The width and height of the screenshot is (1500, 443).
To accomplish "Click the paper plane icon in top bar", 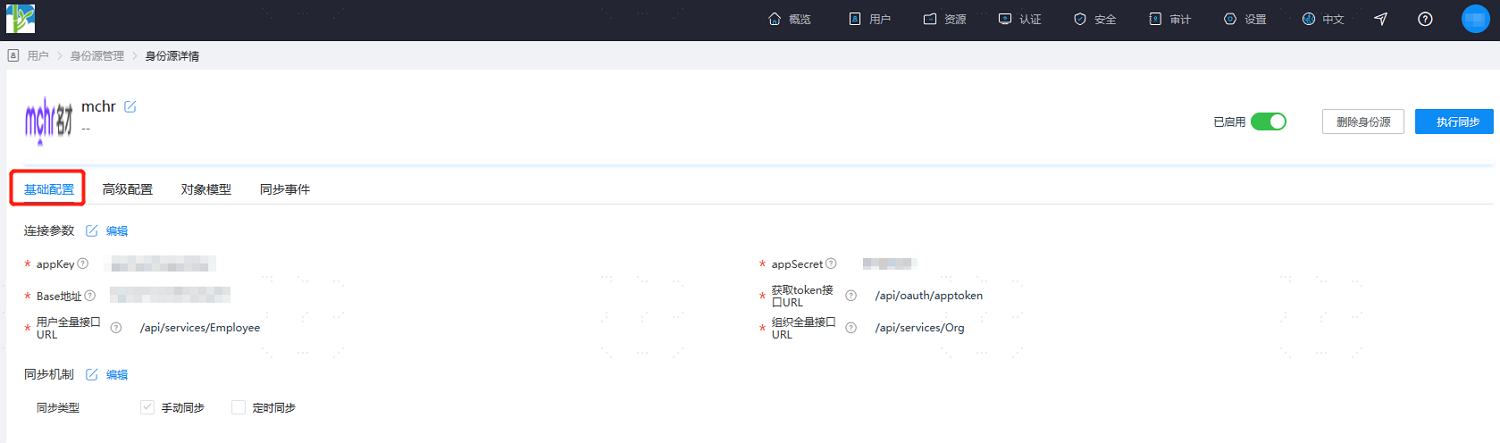I will (1381, 19).
